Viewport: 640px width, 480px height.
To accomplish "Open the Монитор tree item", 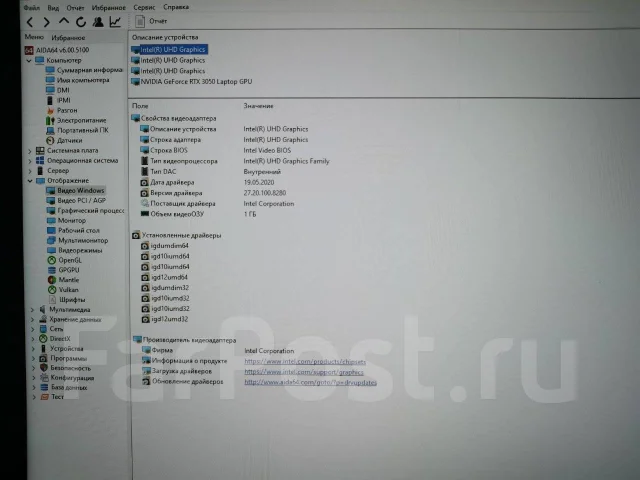I will pos(67,221).
